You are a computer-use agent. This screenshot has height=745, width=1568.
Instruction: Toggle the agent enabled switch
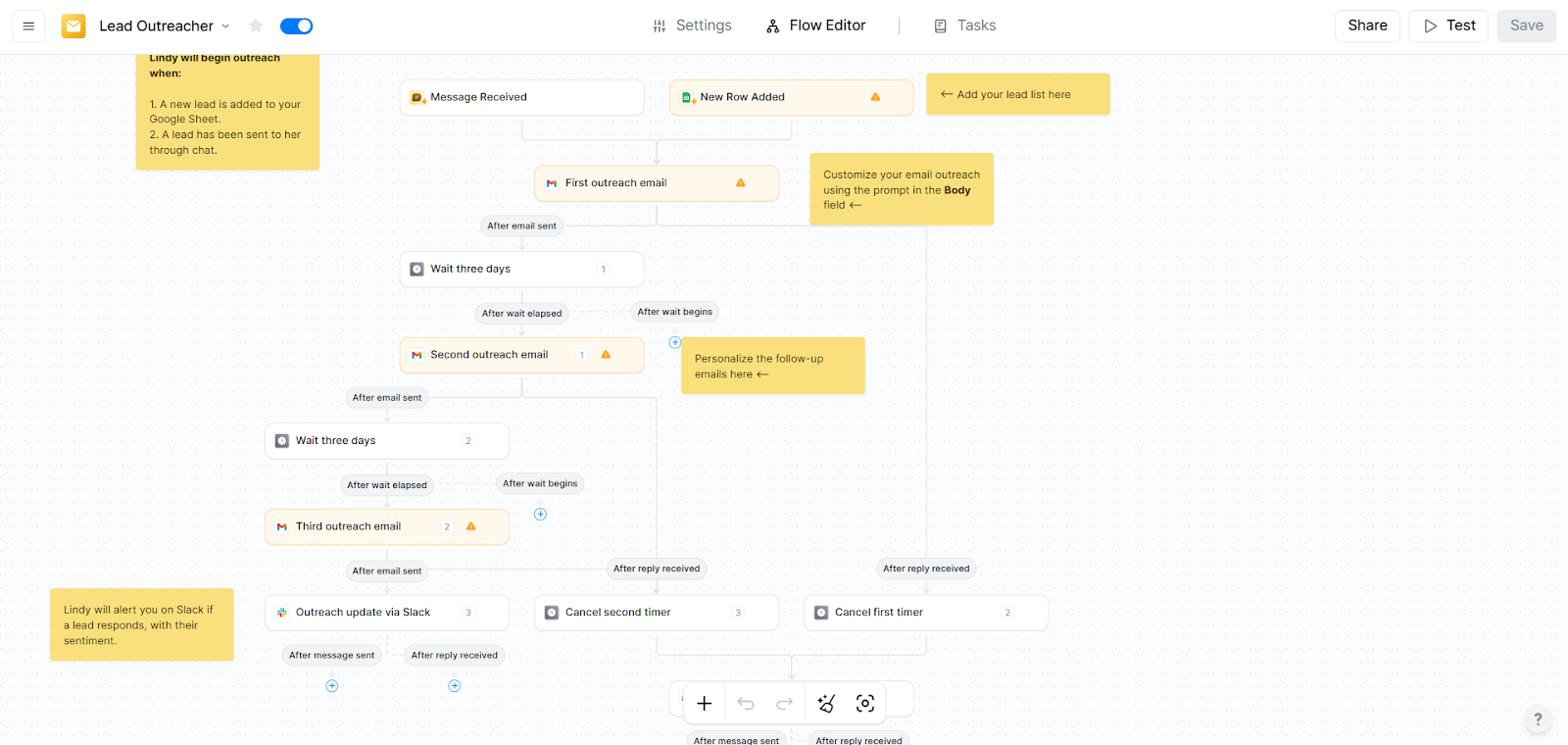[x=296, y=26]
